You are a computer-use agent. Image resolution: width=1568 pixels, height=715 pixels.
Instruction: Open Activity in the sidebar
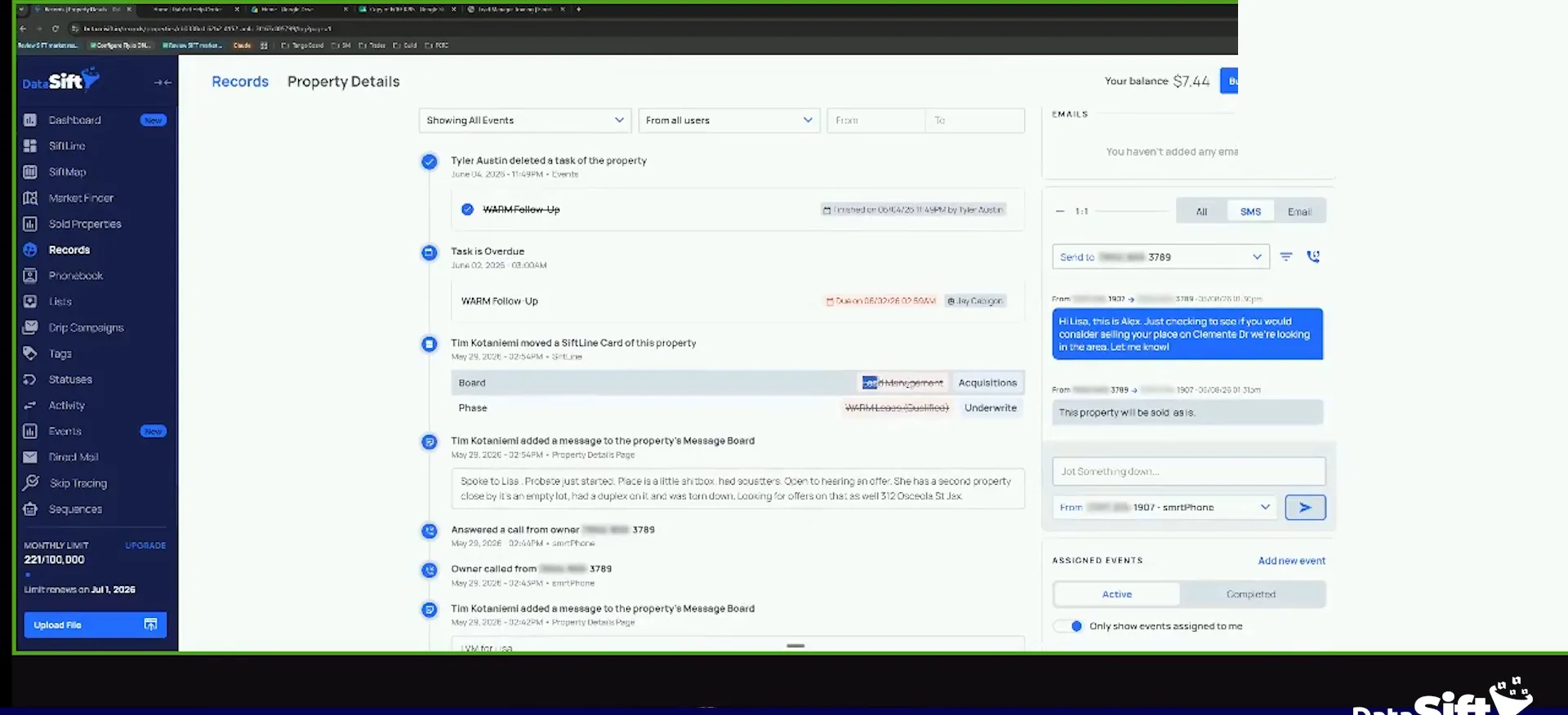(66, 406)
